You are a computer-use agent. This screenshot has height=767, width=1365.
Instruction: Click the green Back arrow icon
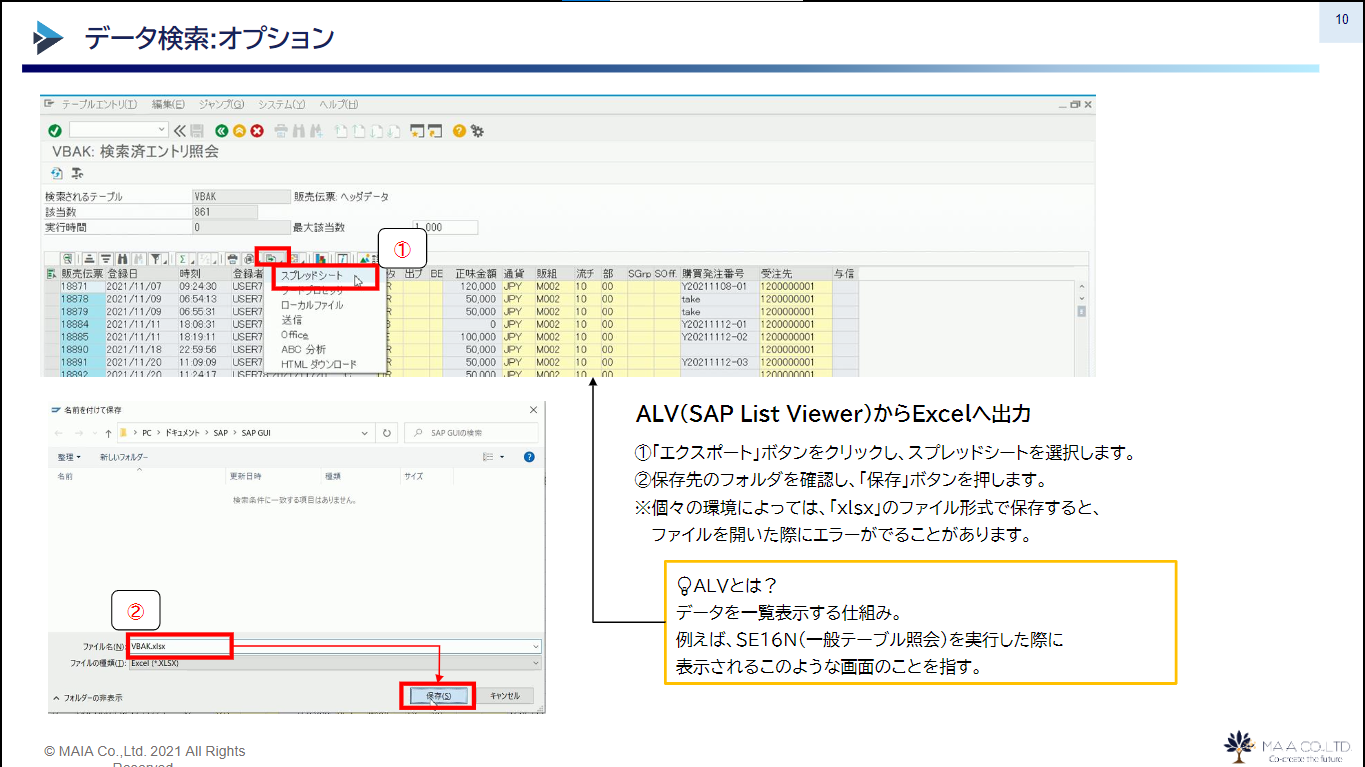tap(222, 131)
